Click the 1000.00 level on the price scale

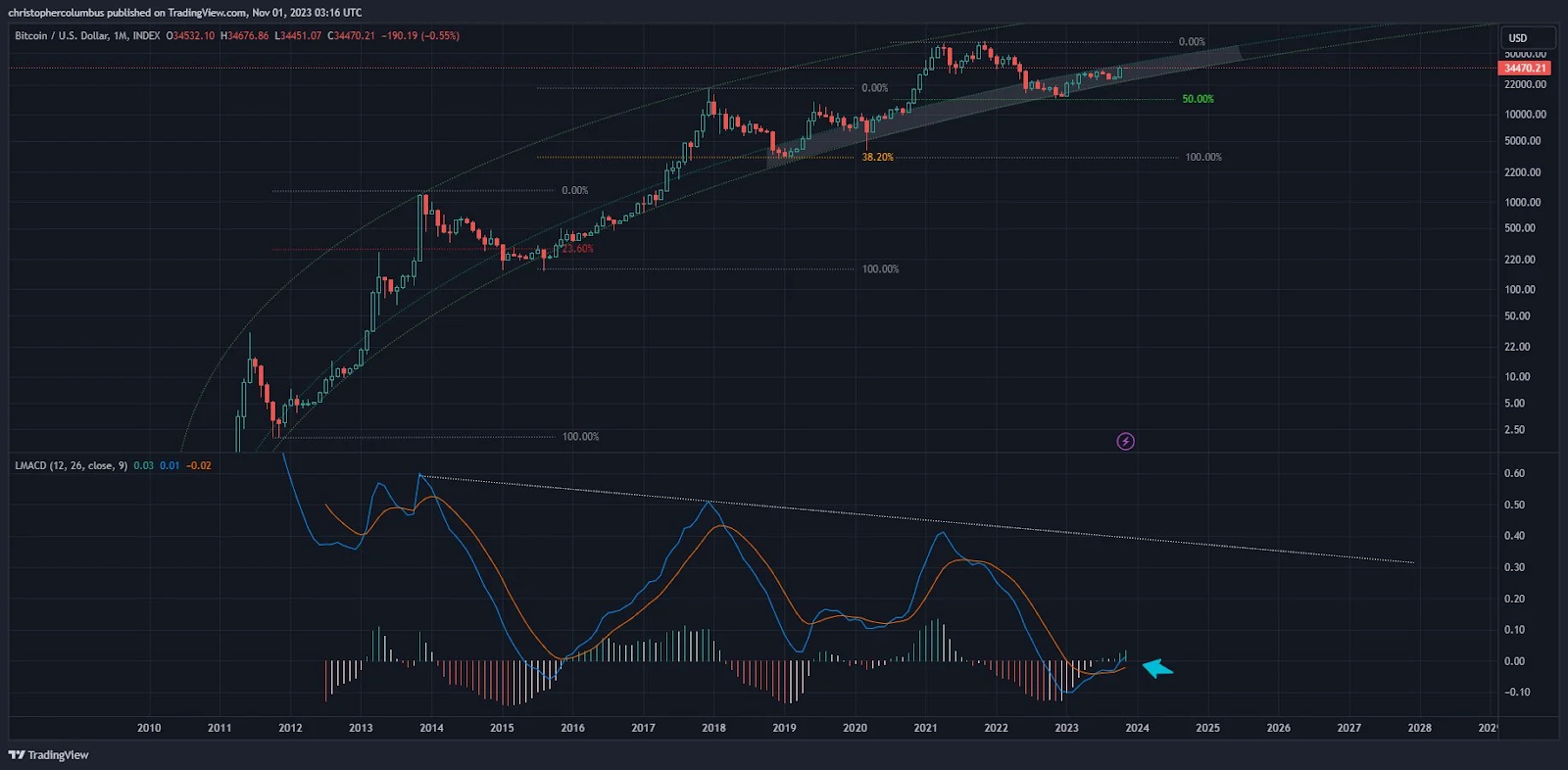tap(1523, 203)
